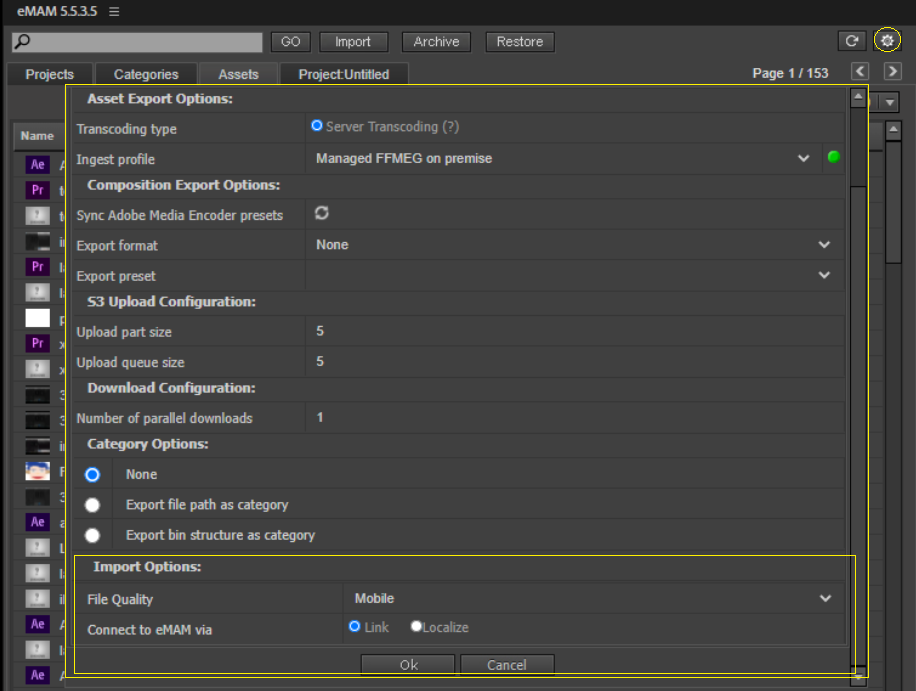Open the eMAM hamburger menu
This screenshot has width=916, height=691.
[114, 12]
